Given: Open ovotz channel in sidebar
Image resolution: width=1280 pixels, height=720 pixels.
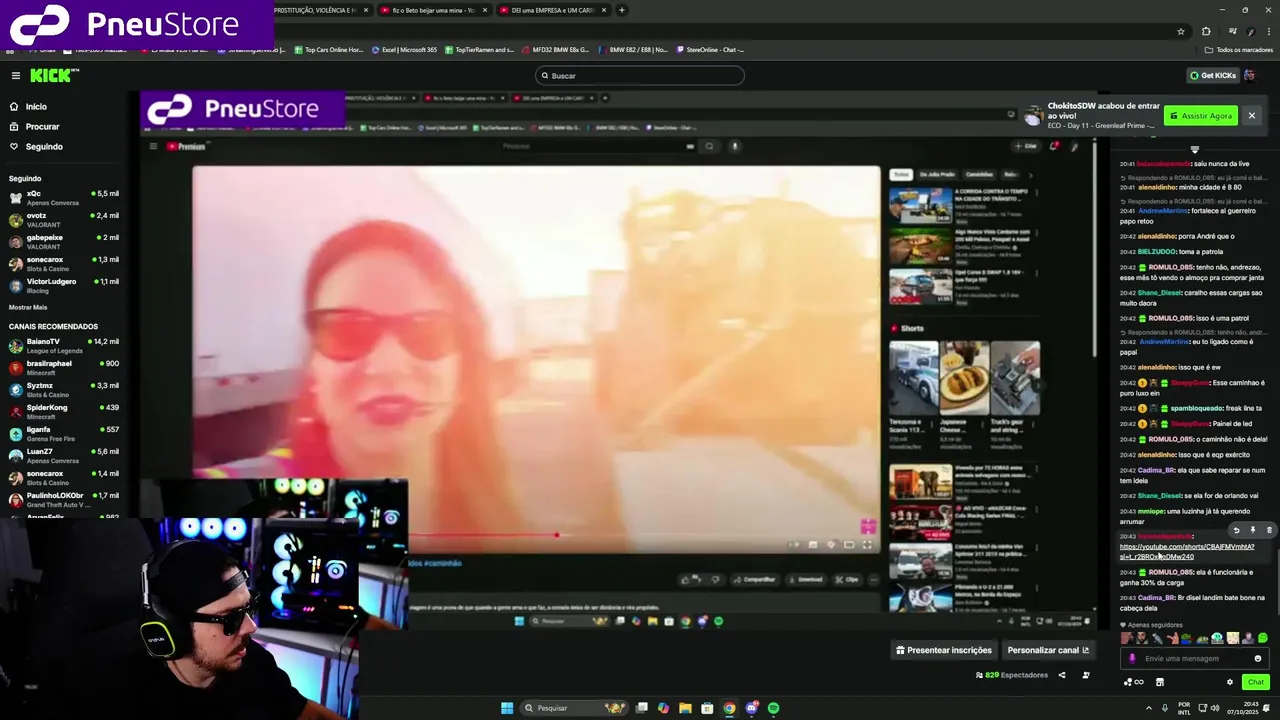Looking at the screenshot, I should pos(64,219).
